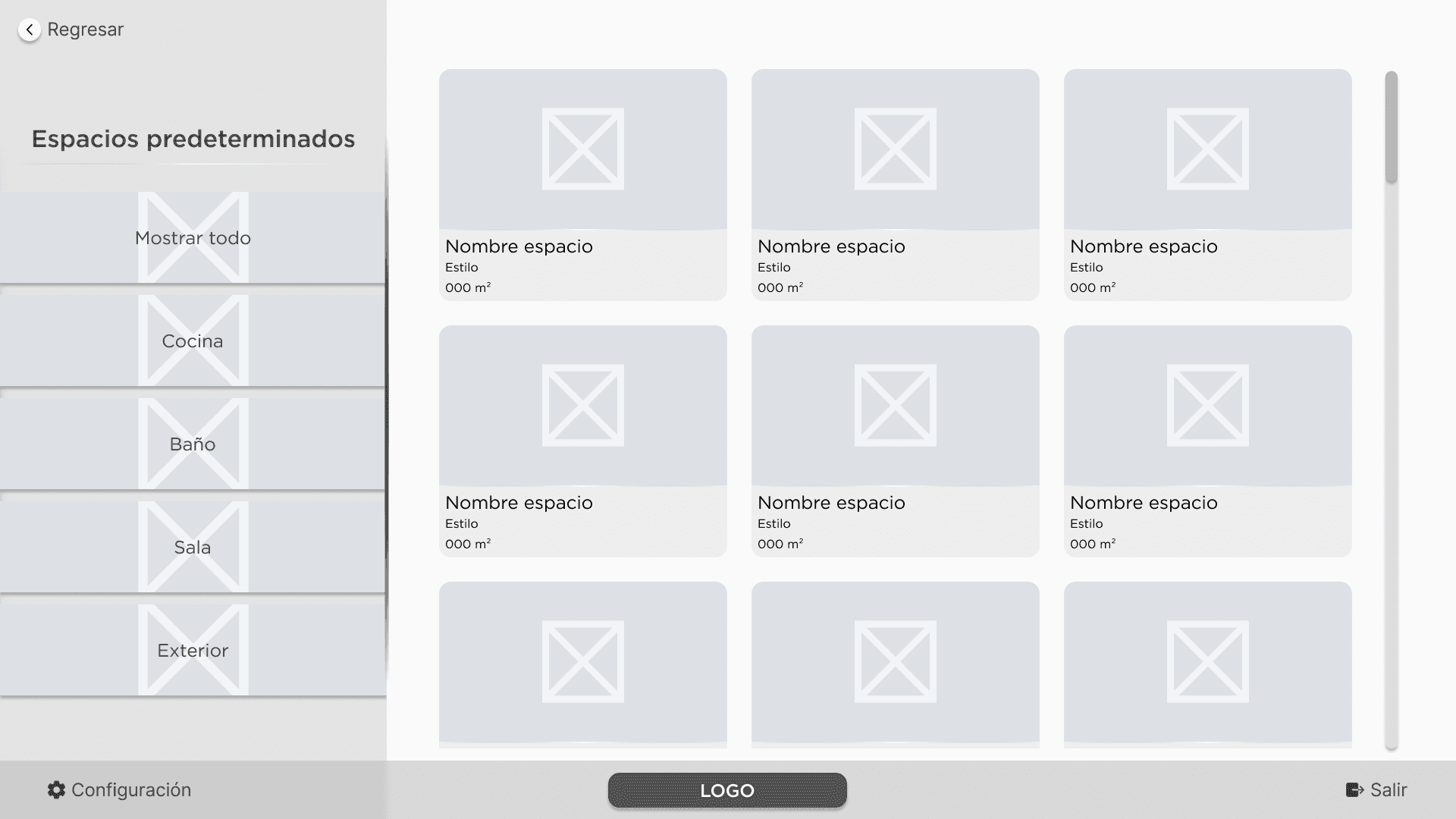Select the Mostrar todo category
Image resolution: width=1456 pixels, height=819 pixels.
click(x=193, y=237)
